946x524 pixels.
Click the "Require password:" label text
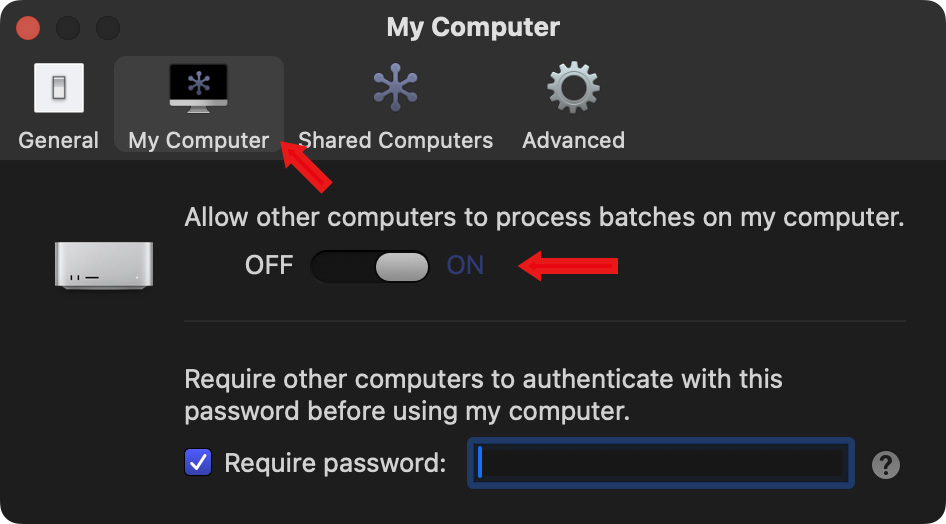click(x=335, y=463)
